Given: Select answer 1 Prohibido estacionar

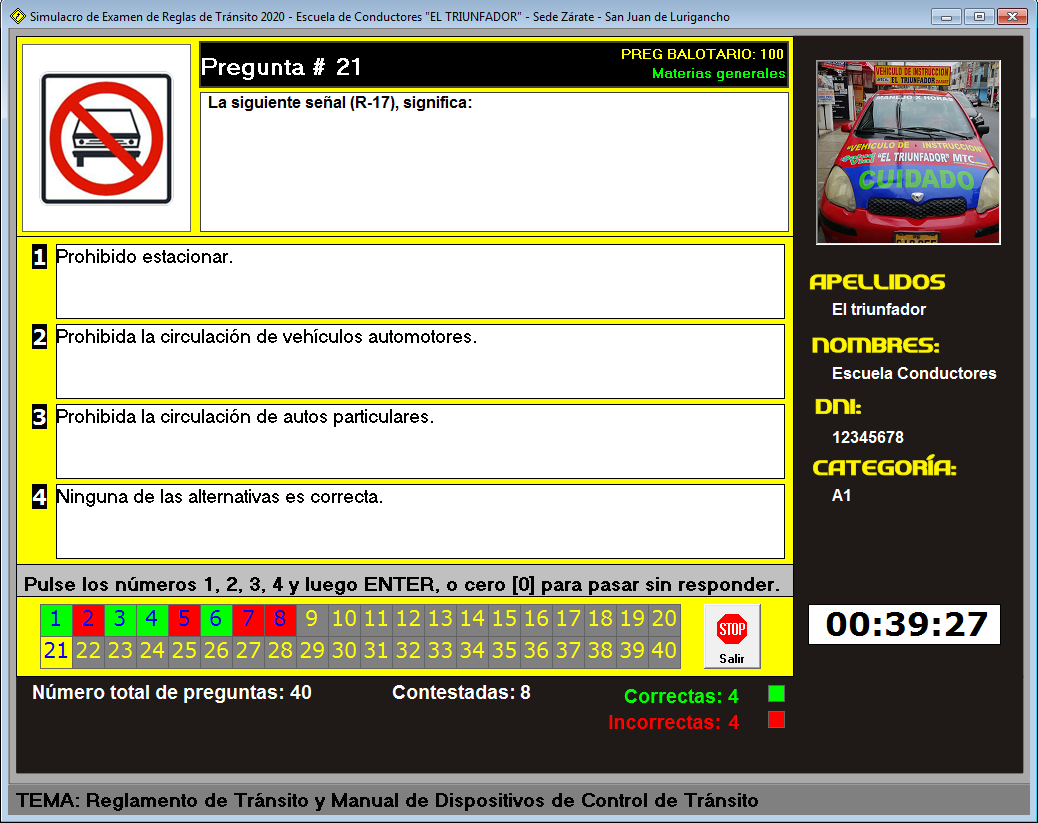Looking at the screenshot, I should (420, 281).
